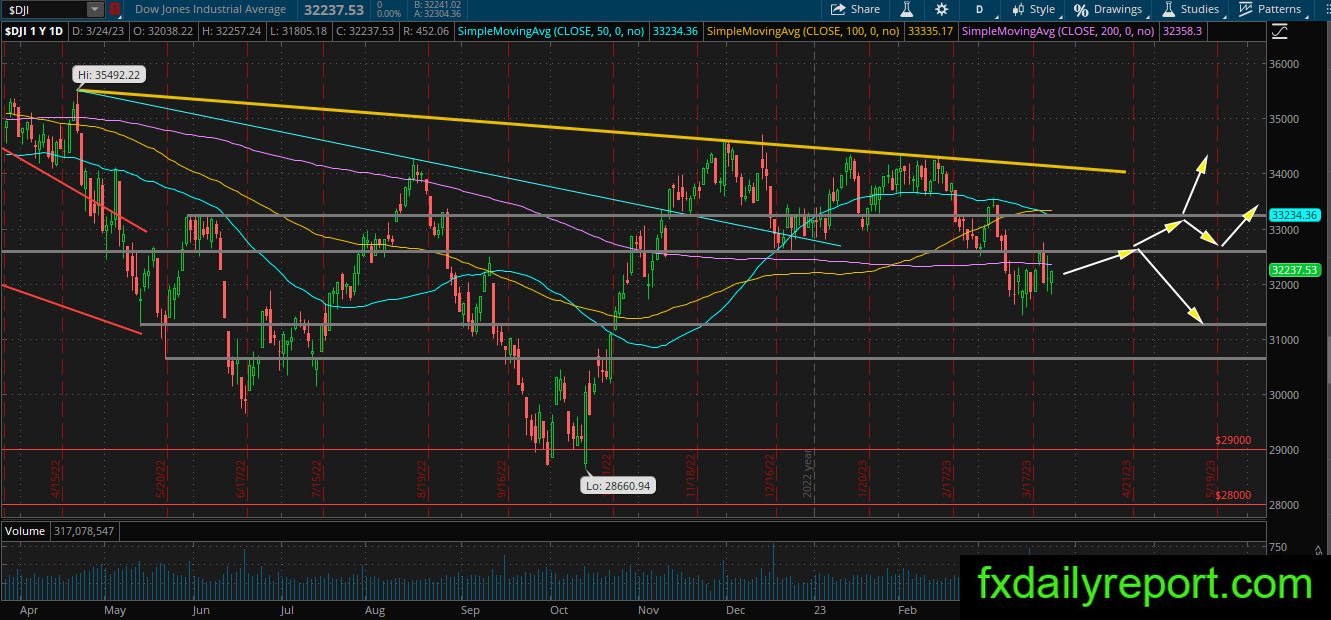
Task: Open the Studies menu
Action: point(1190,9)
